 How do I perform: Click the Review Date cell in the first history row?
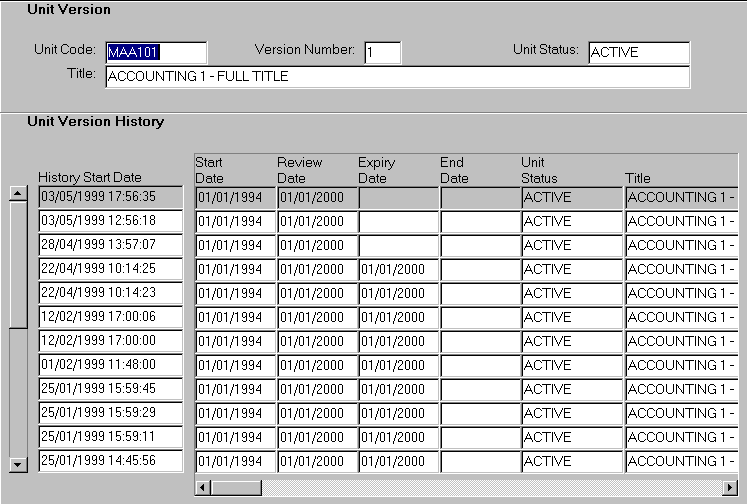pyautogui.click(x=316, y=197)
